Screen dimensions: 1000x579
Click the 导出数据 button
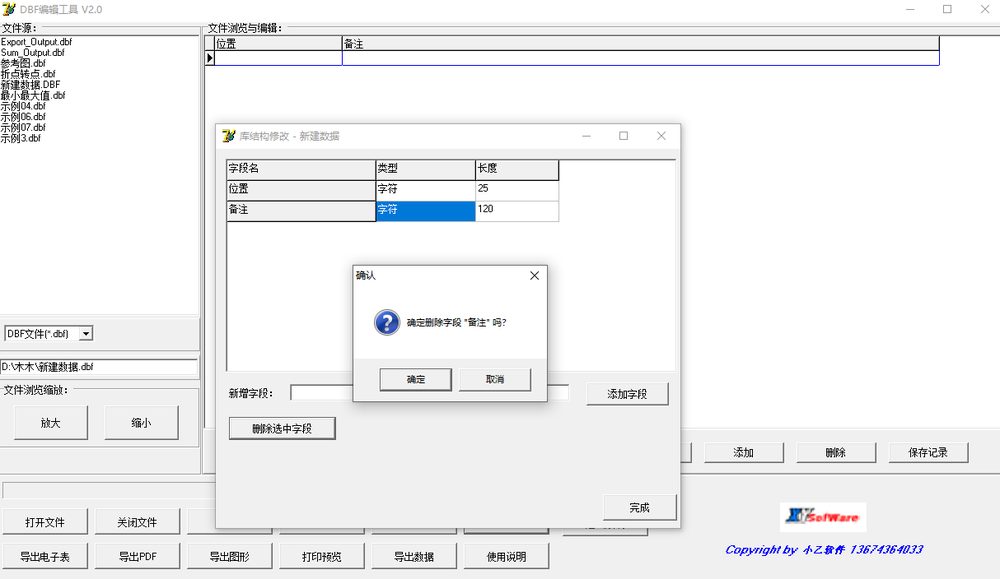[x=414, y=557]
